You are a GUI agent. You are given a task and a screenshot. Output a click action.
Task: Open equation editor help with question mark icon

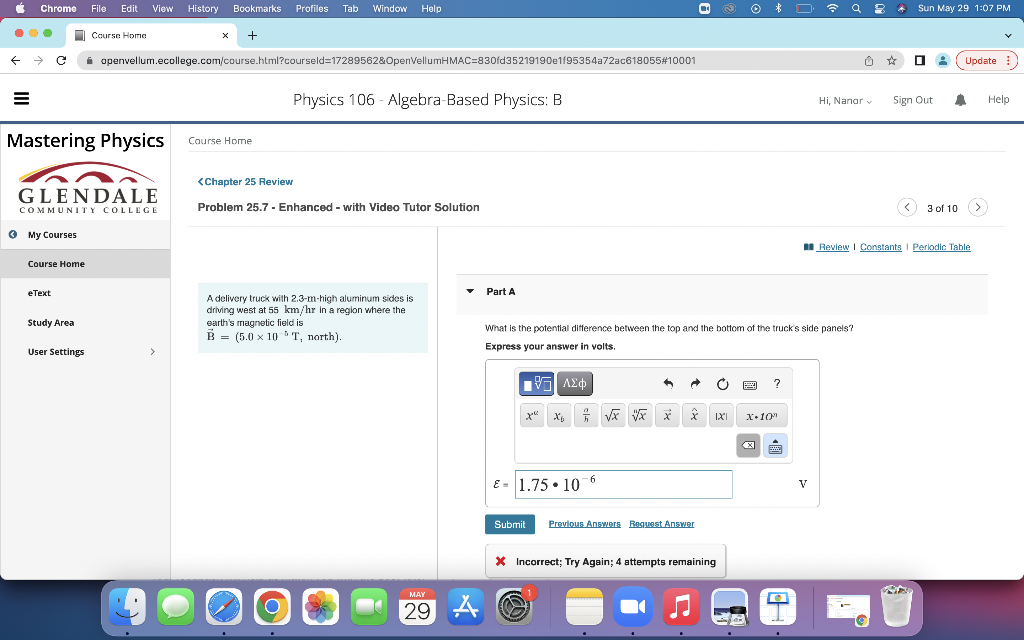(x=777, y=383)
